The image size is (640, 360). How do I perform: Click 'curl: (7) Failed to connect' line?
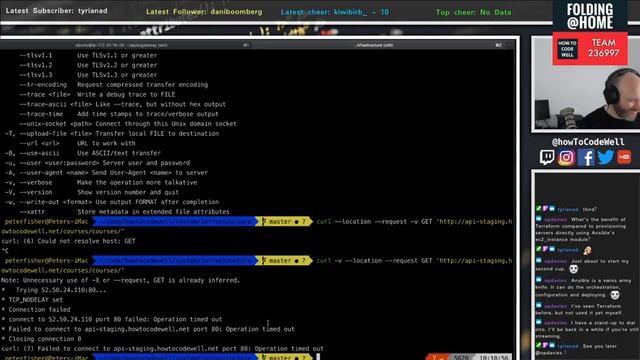click(x=162, y=349)
